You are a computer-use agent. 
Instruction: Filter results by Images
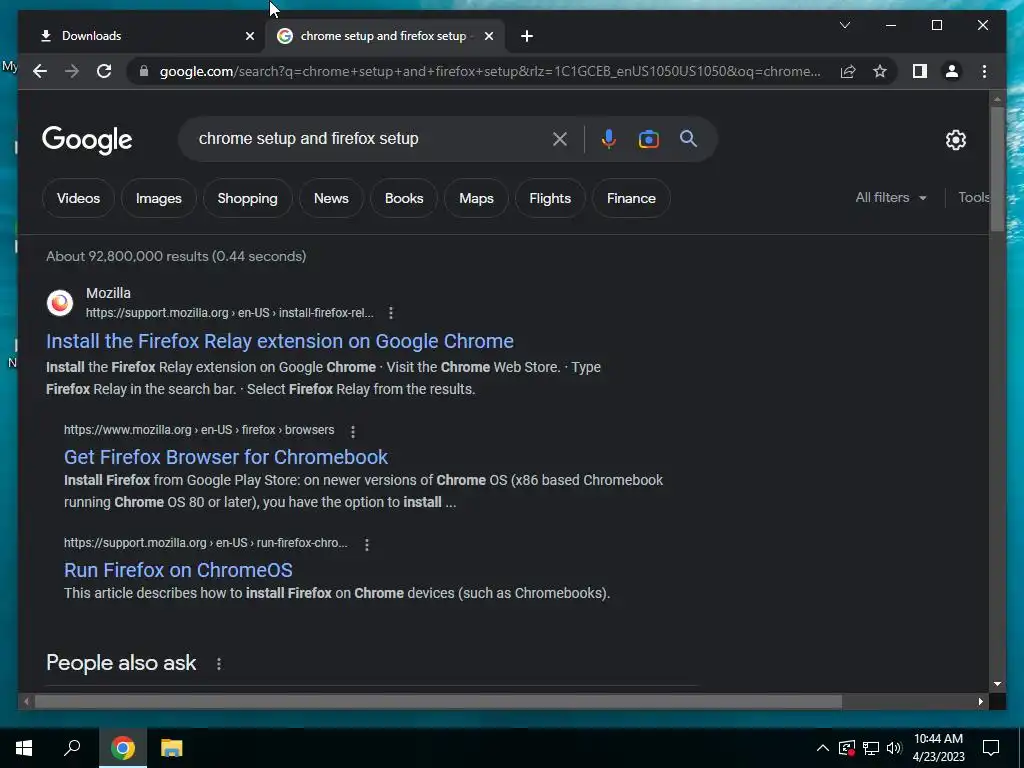pos(159,199)
